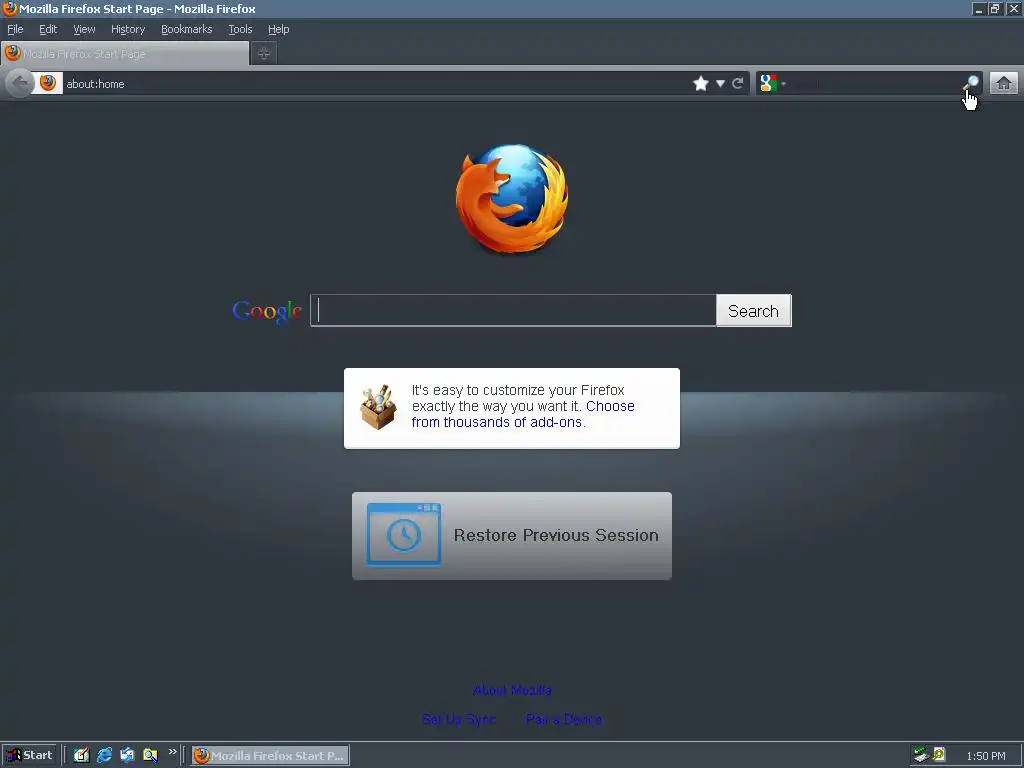
Task: Open the folder search quick launch icon
Action: pyautogui.click(x=150, y=755)
